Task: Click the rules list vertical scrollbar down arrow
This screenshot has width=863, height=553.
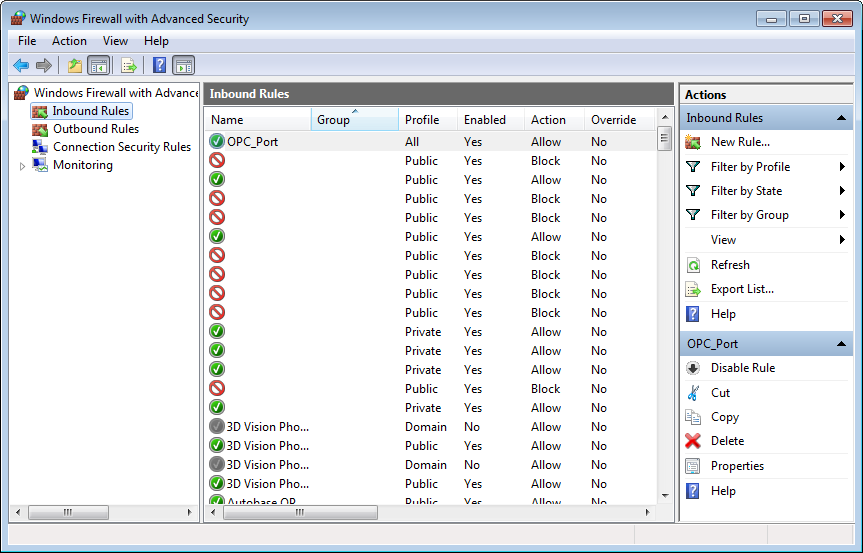Action: (665, 496)
